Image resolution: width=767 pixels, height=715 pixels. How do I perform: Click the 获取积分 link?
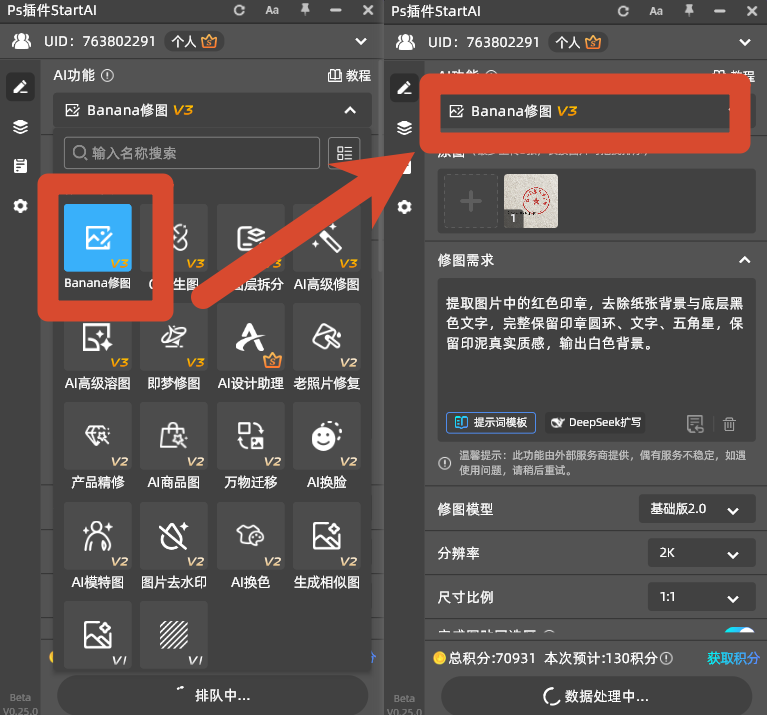click(x=733, y=658)
